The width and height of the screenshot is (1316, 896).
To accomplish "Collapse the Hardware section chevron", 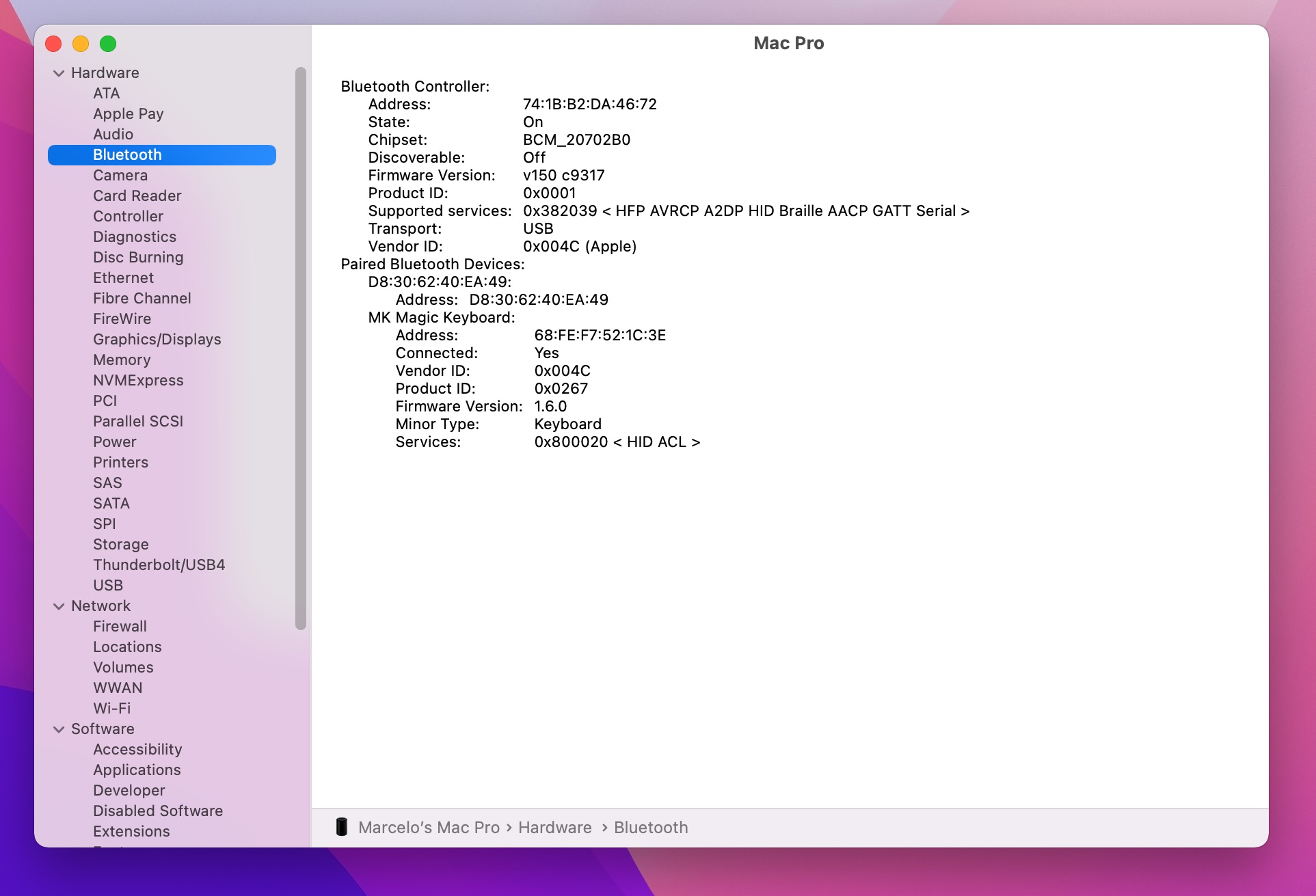I will coord(59,73).
